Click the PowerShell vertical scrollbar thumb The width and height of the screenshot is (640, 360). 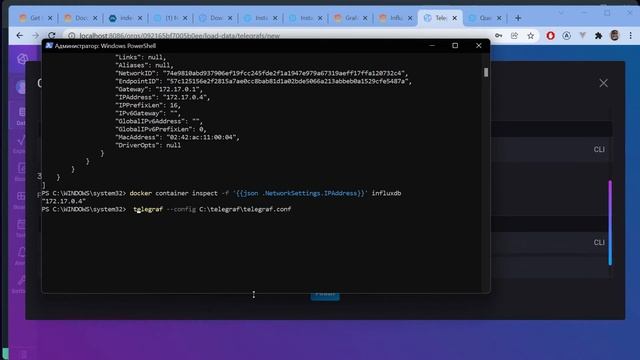click(485, 72)
